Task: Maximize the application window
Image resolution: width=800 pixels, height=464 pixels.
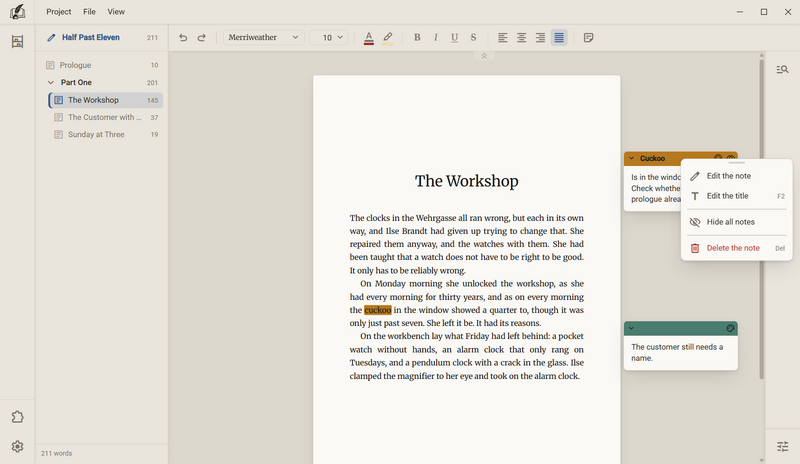Action: pos(764,12)
